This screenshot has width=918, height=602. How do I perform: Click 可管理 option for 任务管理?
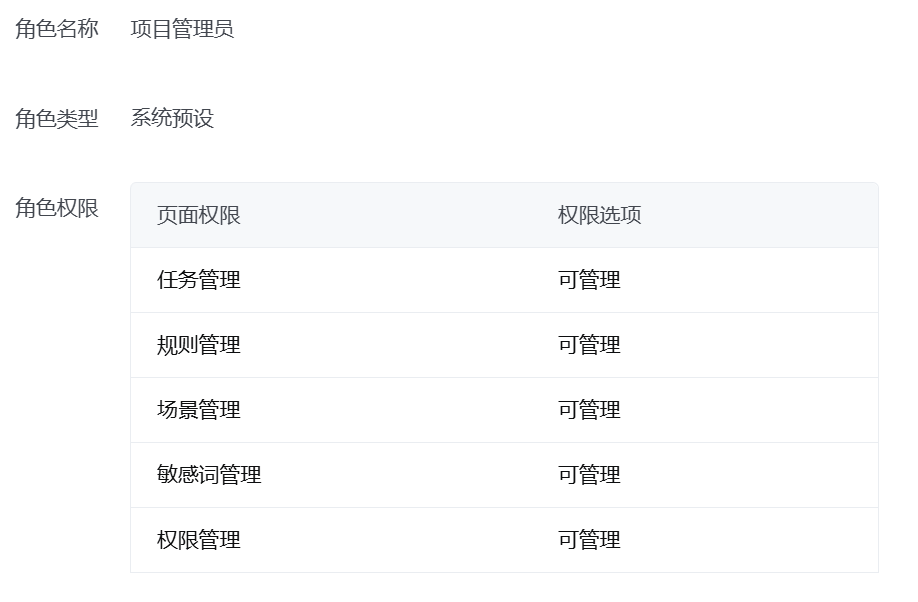pyautogui.click(x=589, y=280)
